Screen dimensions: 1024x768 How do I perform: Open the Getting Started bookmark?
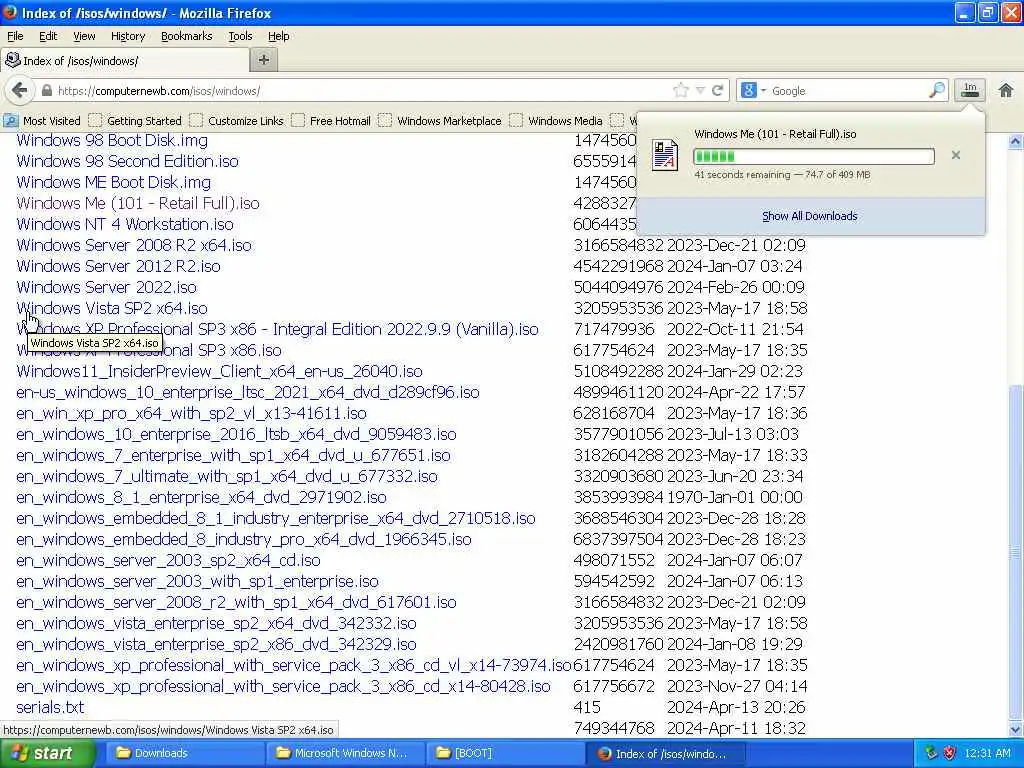tap(136, 121)
